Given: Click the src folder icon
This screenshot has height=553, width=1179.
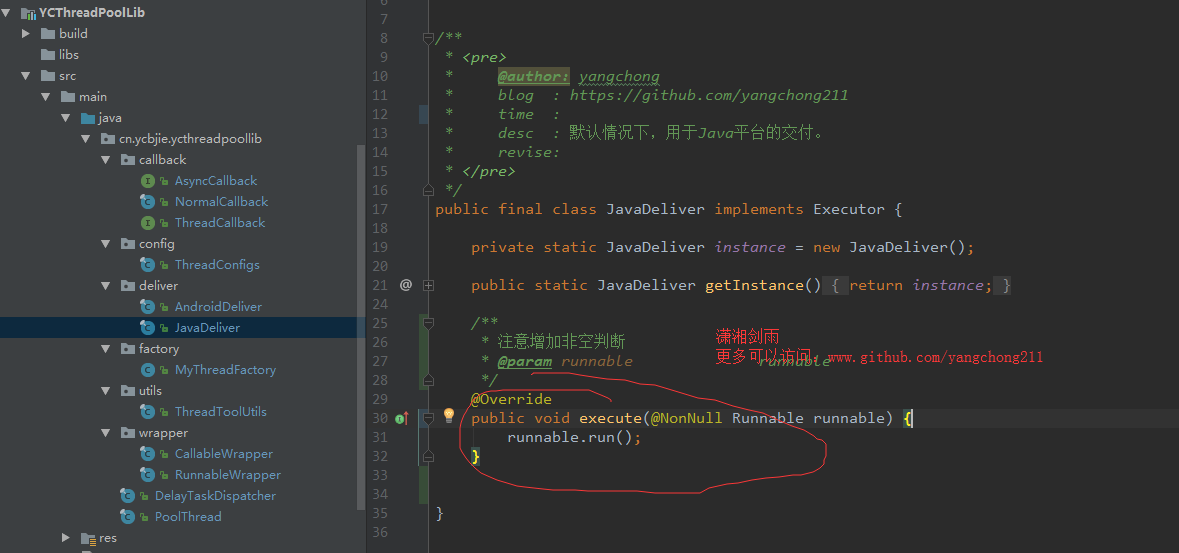Looking at the screenshot, I should 48,76.
